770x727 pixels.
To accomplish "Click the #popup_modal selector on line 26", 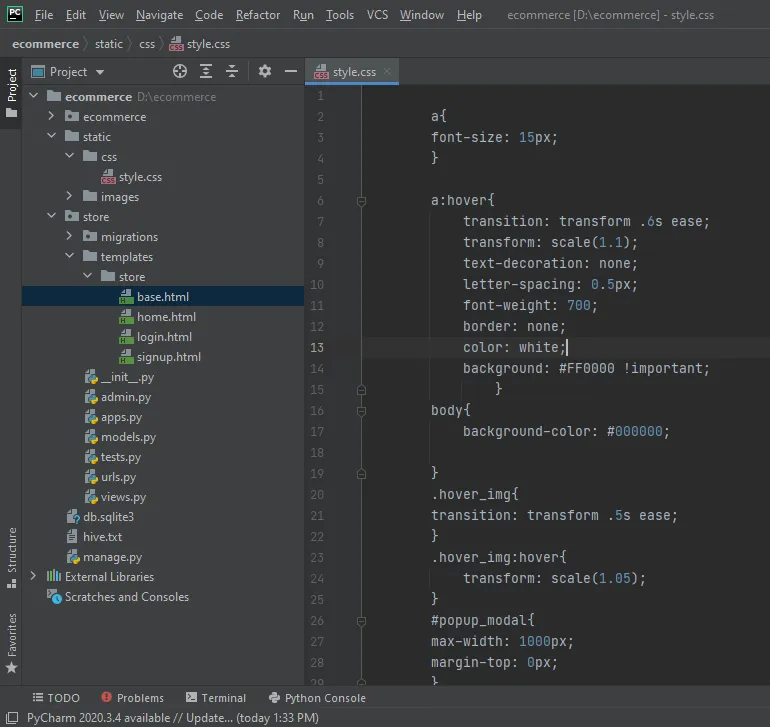I will tap(478, 620).
